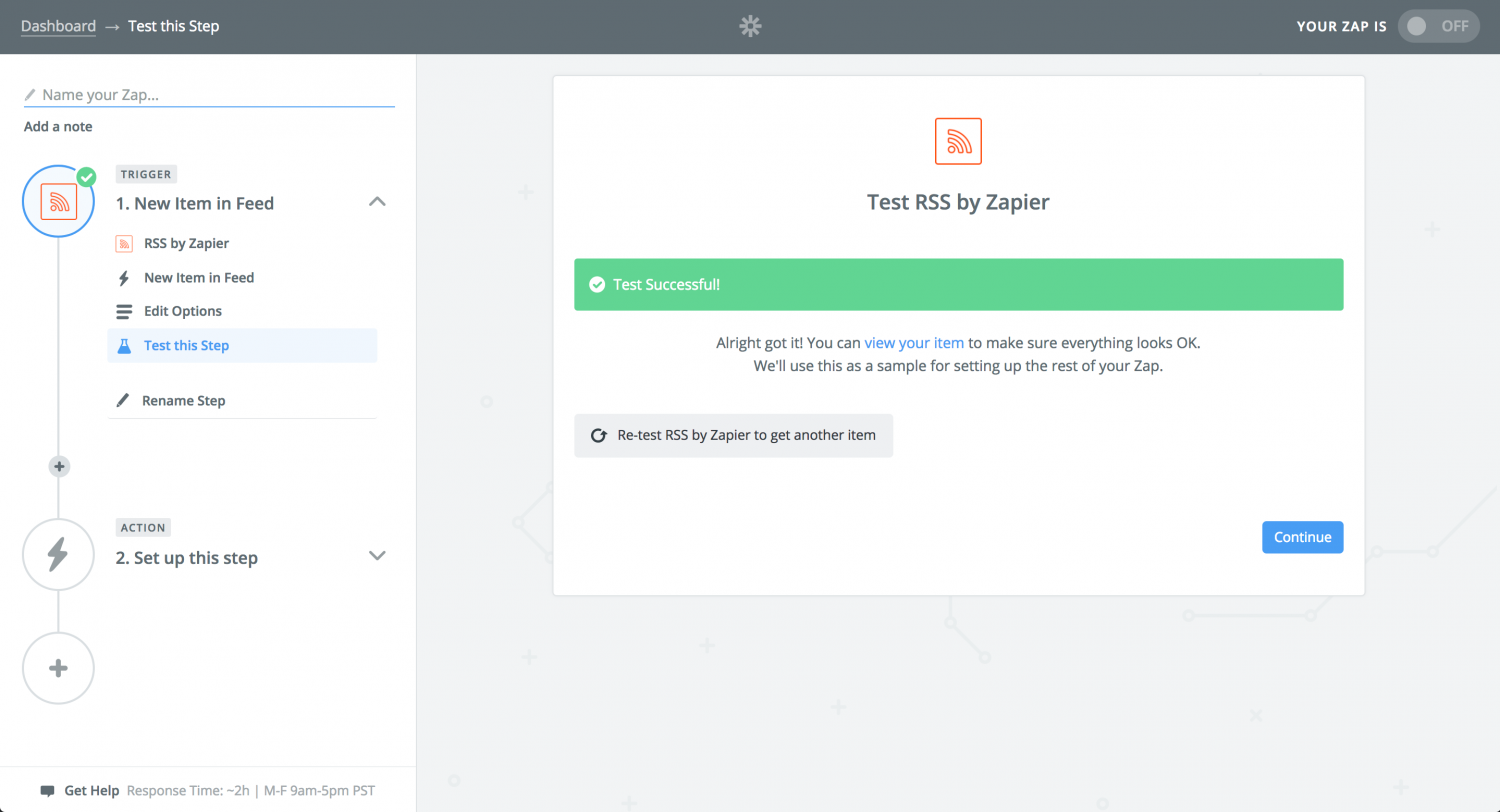Screen dimensions: 1500x812
Task: Add a new step with large plus circle
Action: click(x=58, y=668)
